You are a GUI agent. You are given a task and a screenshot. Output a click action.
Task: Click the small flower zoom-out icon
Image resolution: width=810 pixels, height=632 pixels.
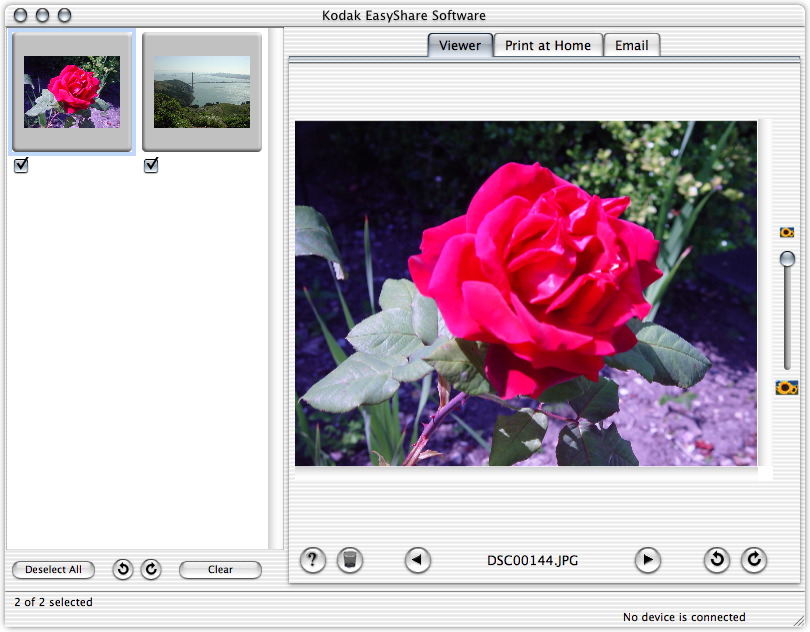click(787, 232)
